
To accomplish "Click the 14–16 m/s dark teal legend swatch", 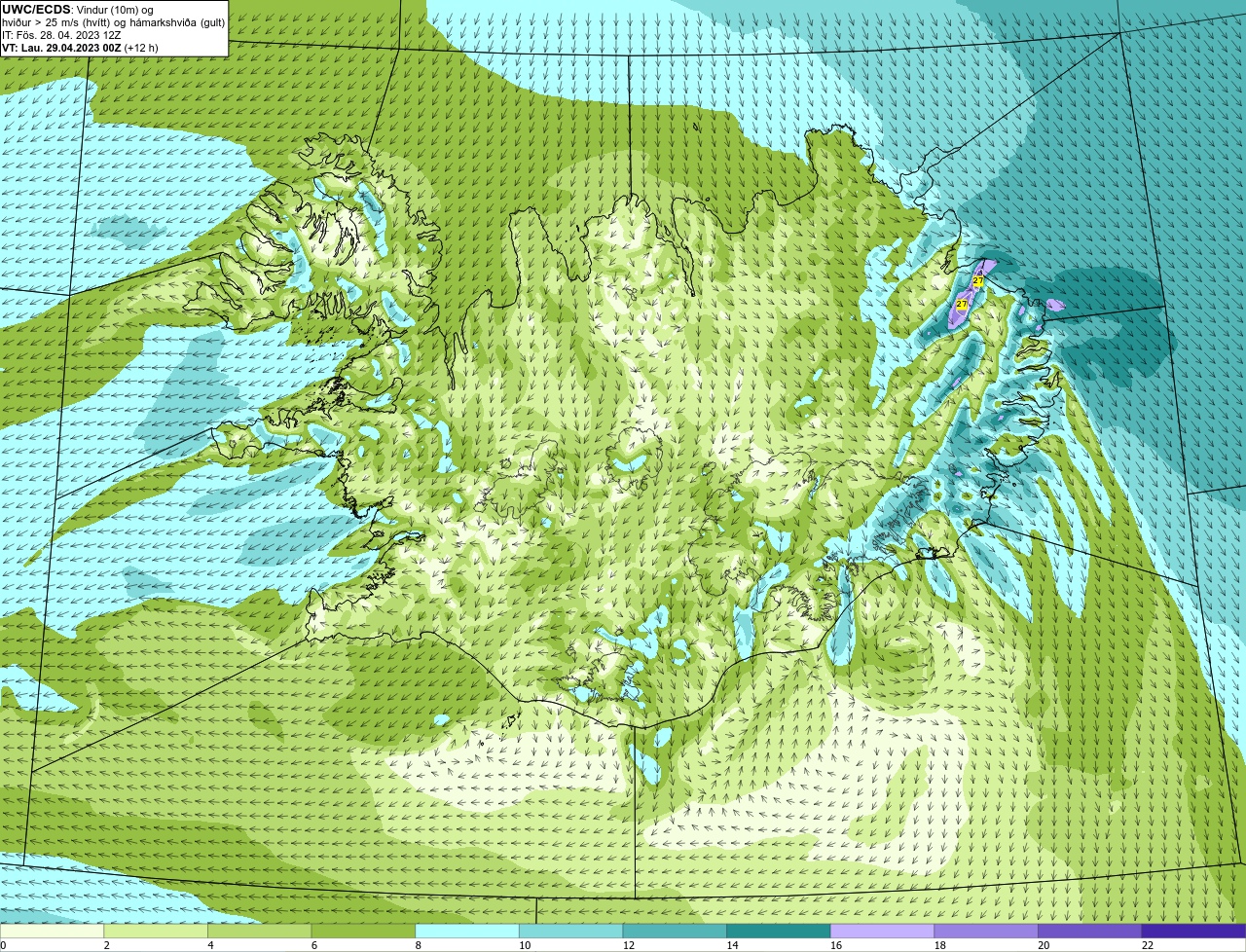I will pos(779,932).
